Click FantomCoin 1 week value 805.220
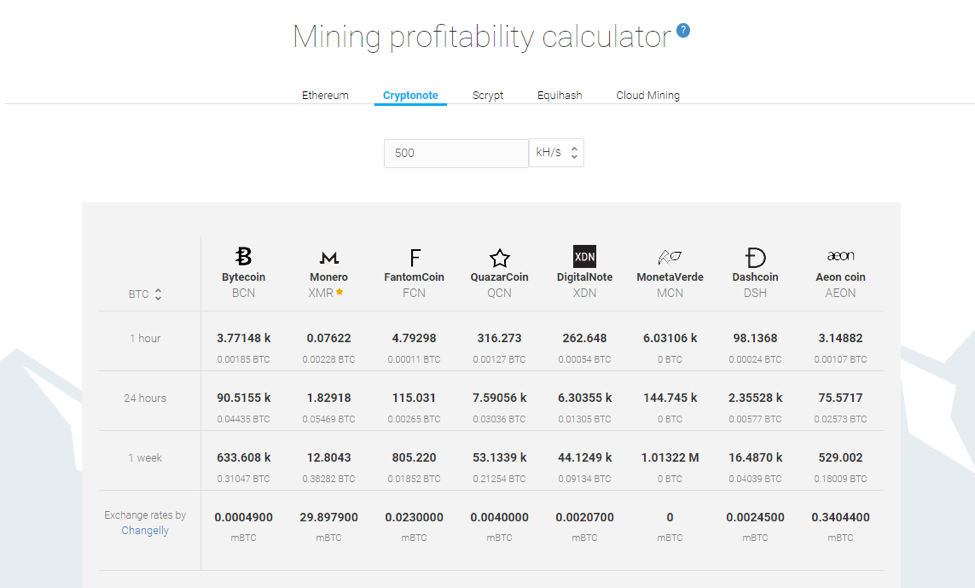Image resolution: width=975 pixels, height=588 pixels. pyautogui.click(x=414, y=457)
